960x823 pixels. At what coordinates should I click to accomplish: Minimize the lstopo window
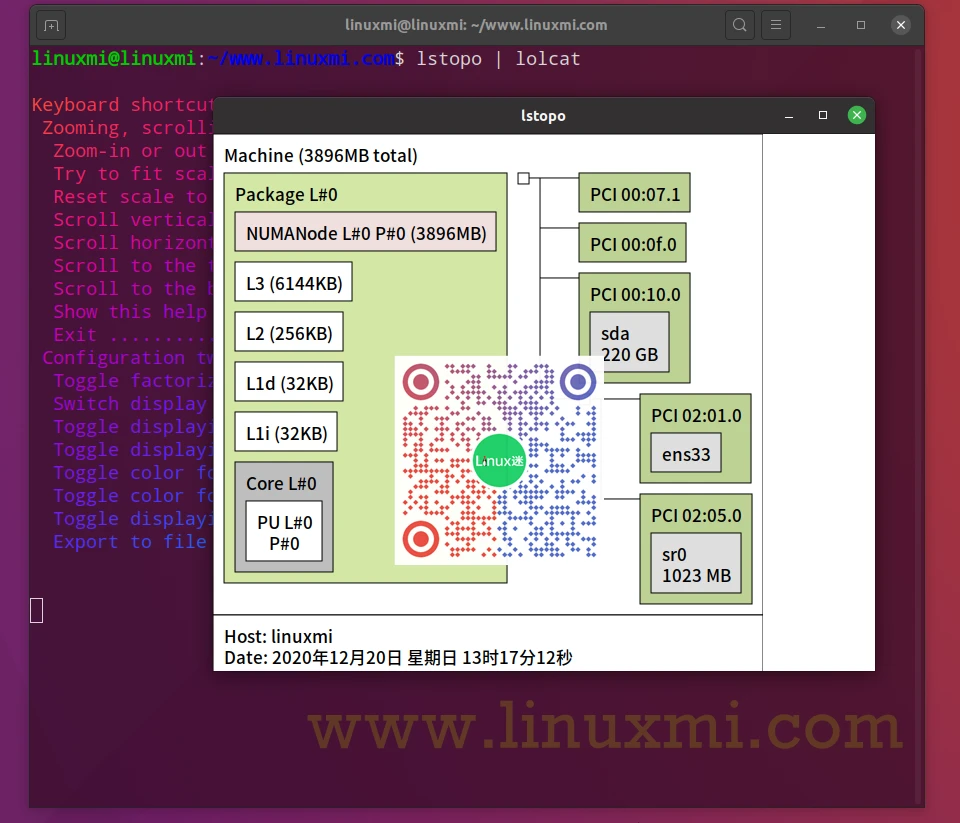tap(789, 116)
